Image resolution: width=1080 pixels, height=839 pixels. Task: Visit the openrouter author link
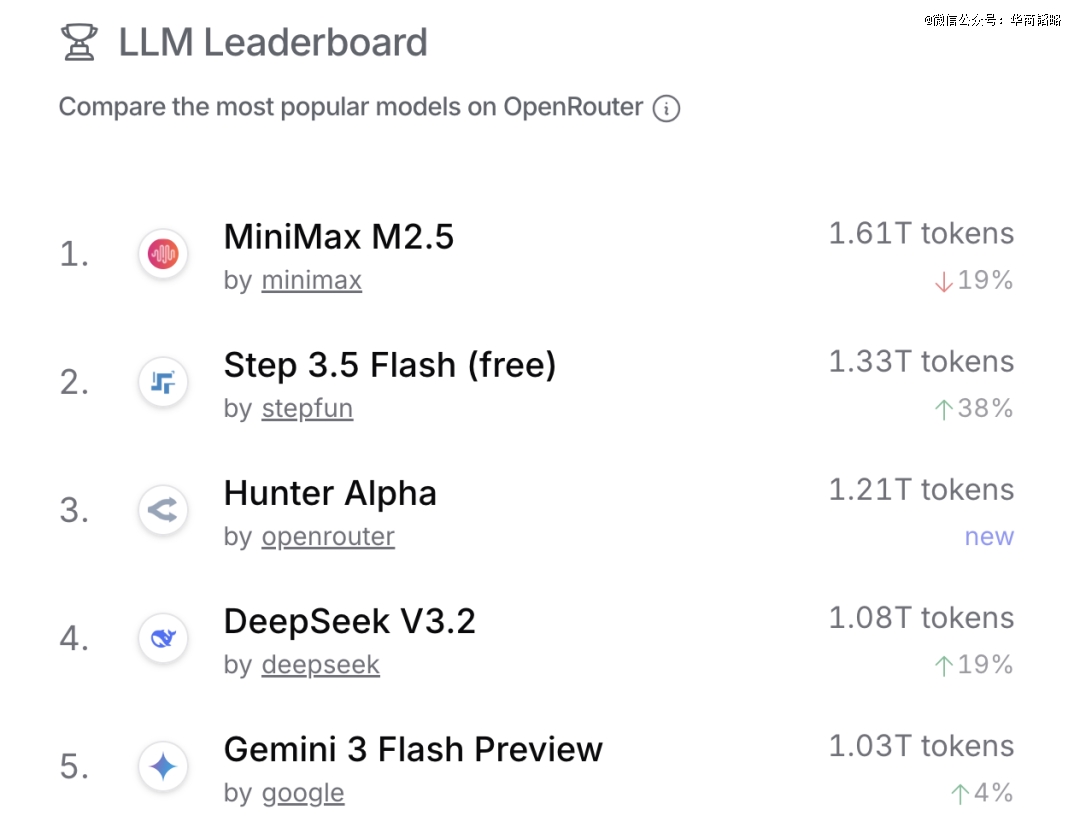click(x=328, y=537)
